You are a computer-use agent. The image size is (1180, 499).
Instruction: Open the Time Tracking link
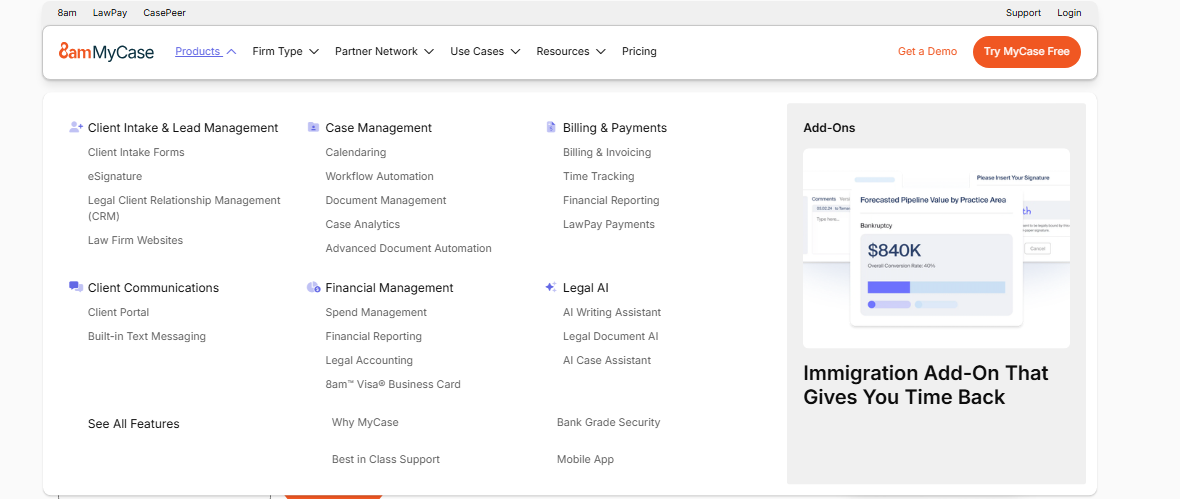coord(599,176)
